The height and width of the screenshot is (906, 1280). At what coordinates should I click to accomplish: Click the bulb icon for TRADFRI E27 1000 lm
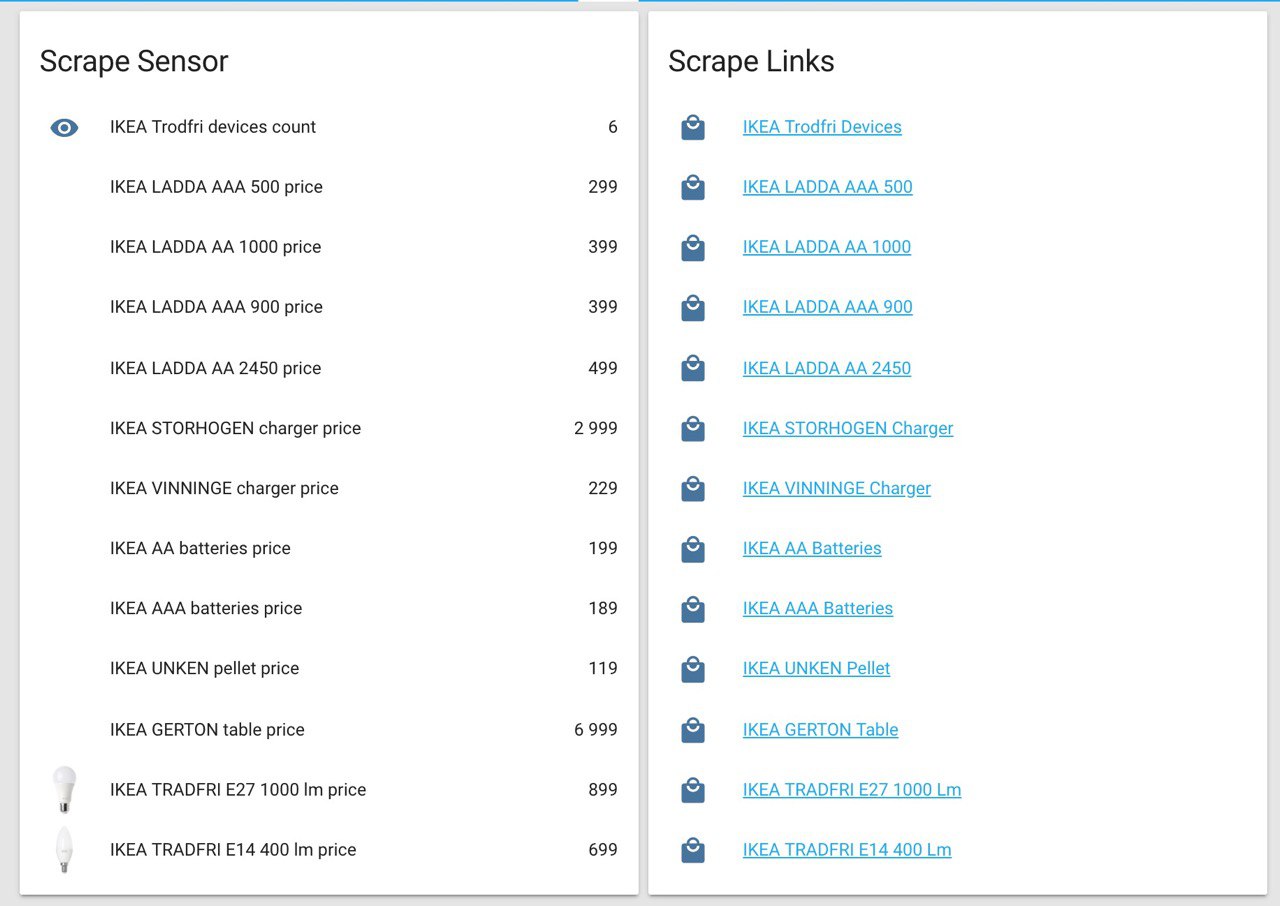[x=64, y=789]
